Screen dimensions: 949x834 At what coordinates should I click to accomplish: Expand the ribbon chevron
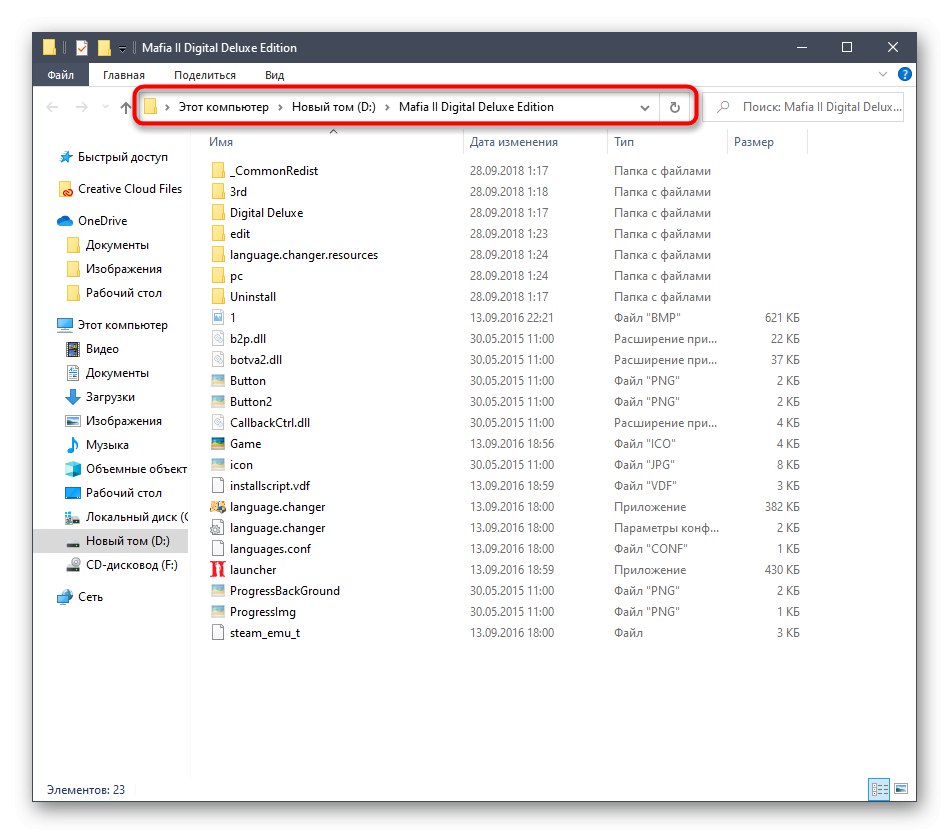[882, 74]
